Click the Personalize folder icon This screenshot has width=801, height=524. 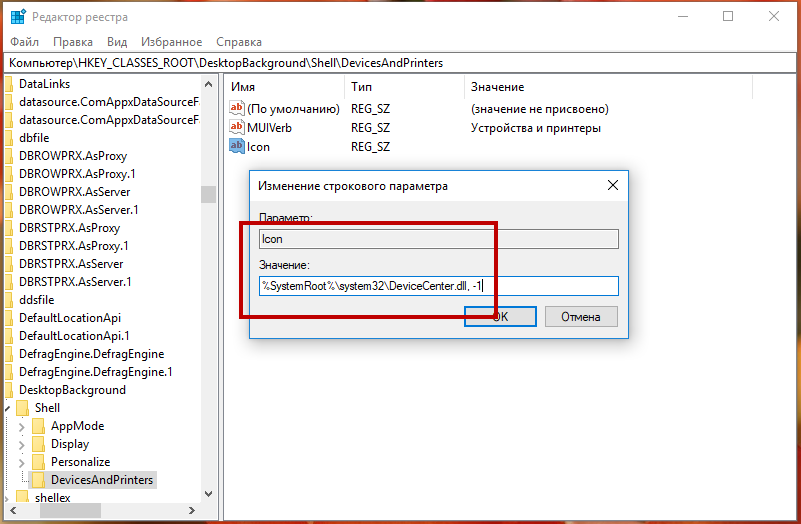[x=38, y=462]
